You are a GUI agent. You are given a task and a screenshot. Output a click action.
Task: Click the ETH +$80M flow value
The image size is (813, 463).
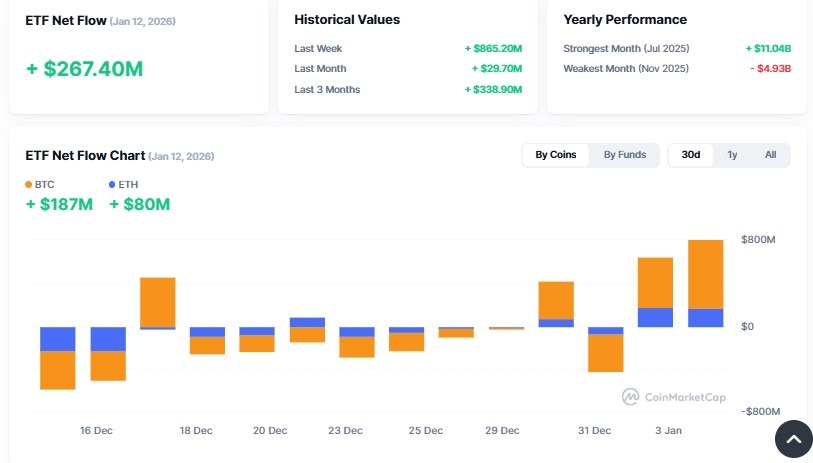click(139, 205)
